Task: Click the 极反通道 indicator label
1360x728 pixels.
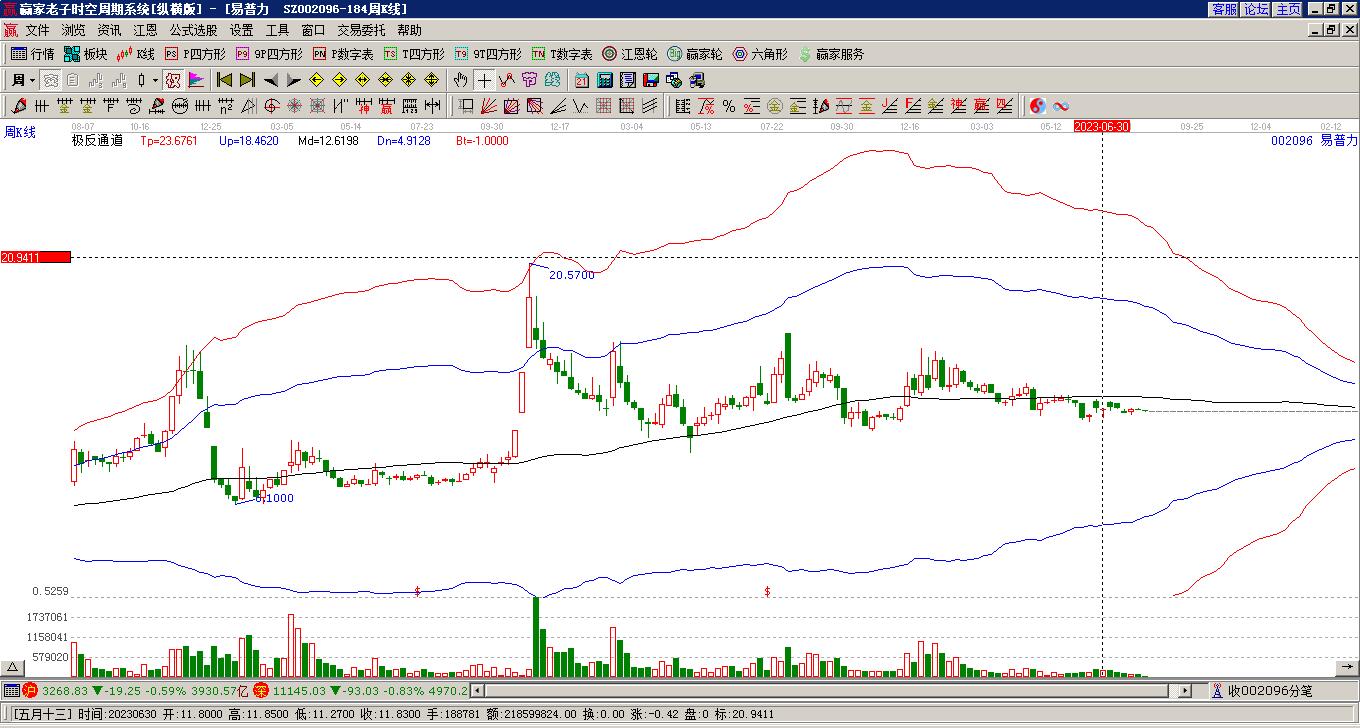Action: tap(97, 141)
